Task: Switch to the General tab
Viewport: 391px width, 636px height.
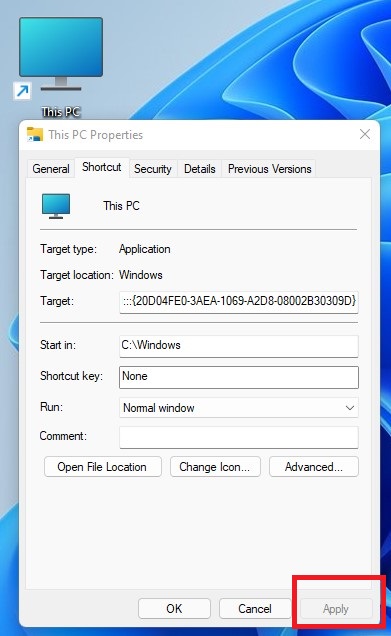Action: click(51, 169)
